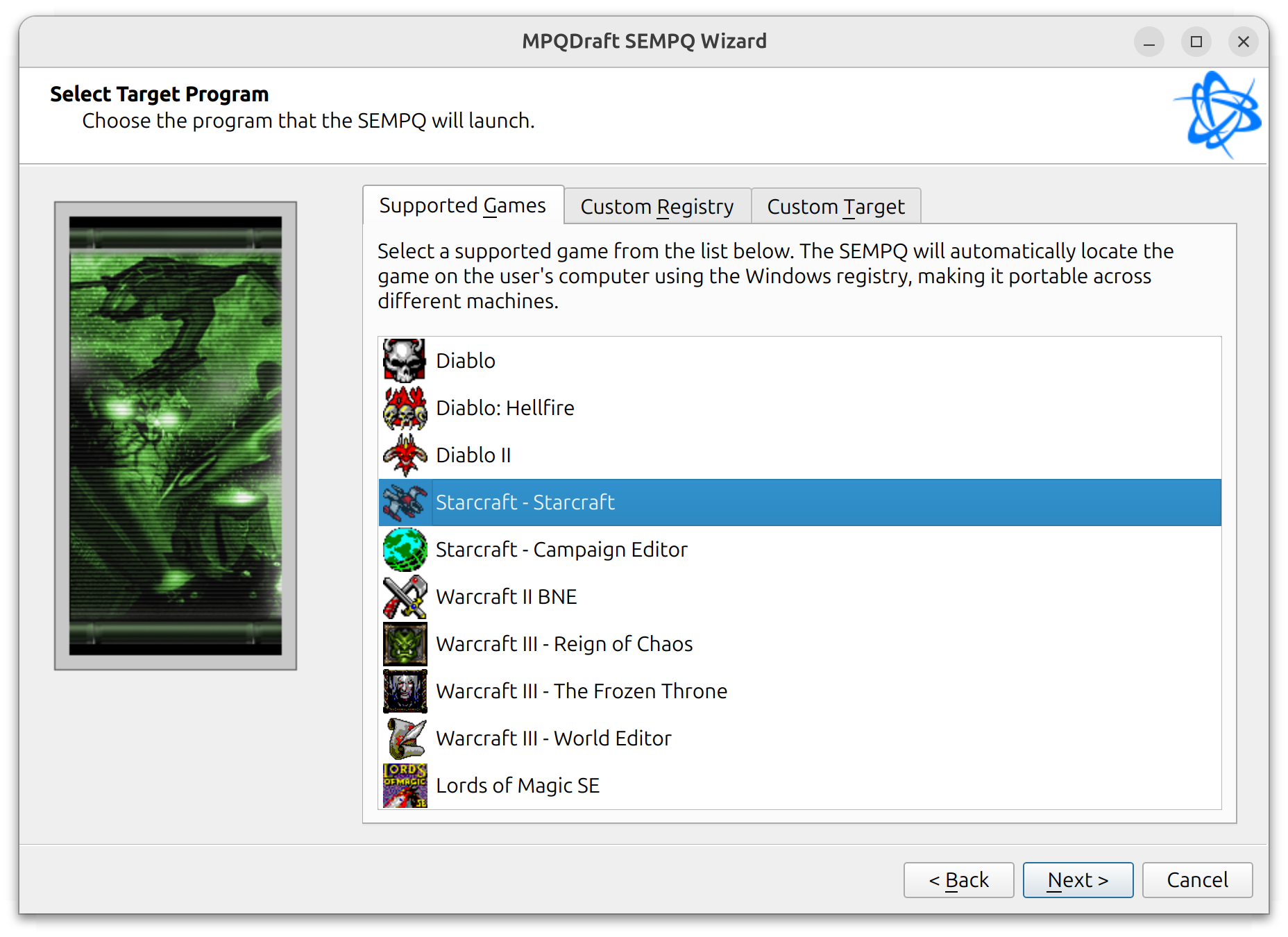Click the green Starcraft preview image
This screenshot has height=937, width=1288.
(176, 434)
